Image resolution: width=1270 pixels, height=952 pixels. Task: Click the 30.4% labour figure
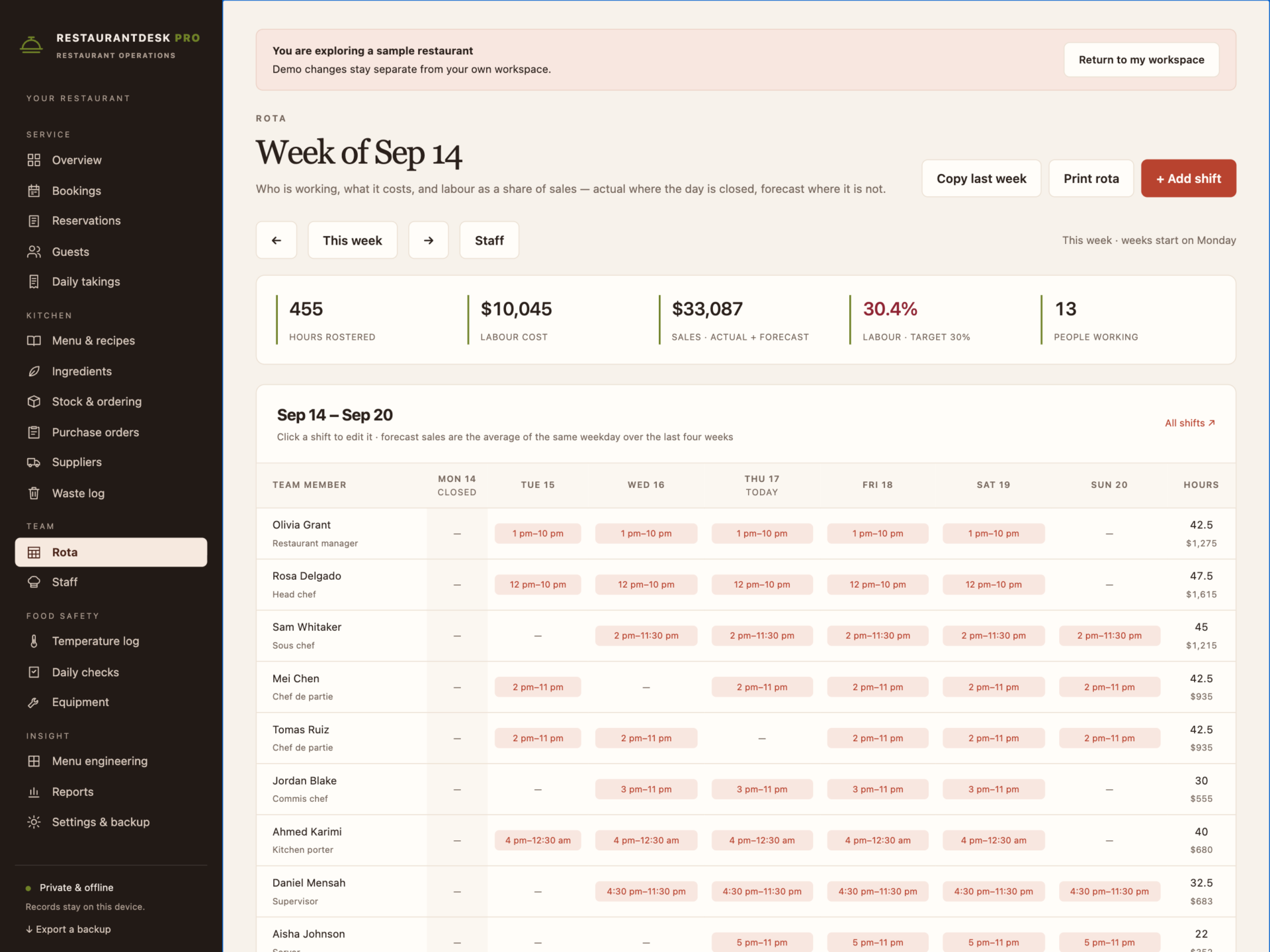tap(890, 309)
